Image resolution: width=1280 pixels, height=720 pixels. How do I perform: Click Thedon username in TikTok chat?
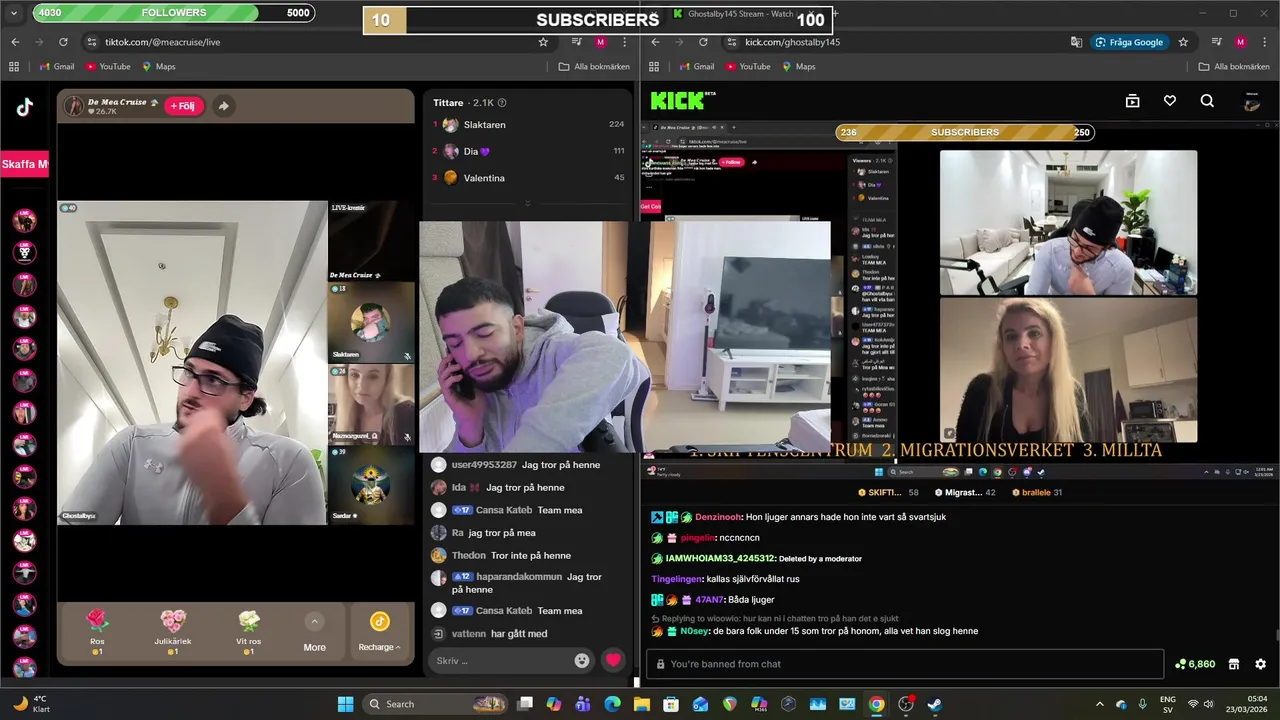(468, 555)
